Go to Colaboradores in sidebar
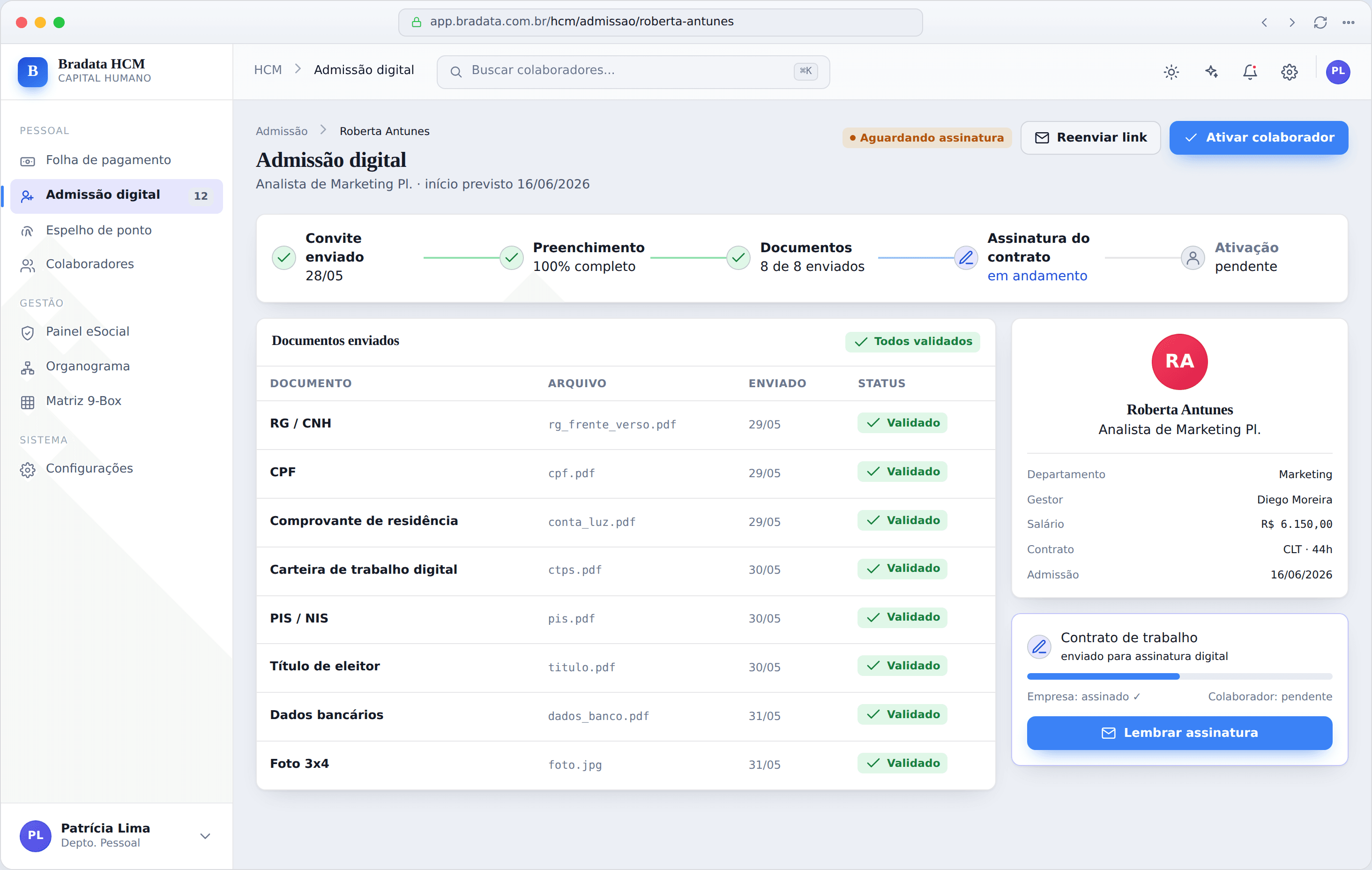 pyautogui.click(x=116, y=264)
